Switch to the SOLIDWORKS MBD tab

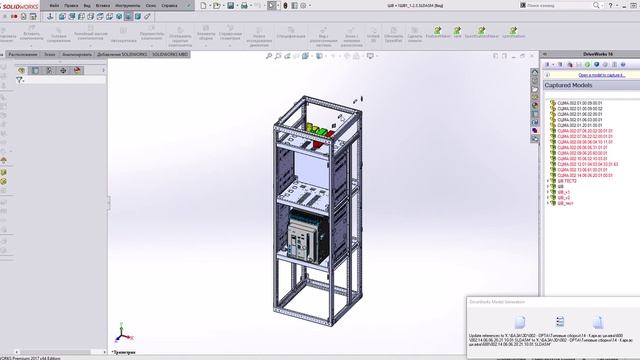click(170, 54)
